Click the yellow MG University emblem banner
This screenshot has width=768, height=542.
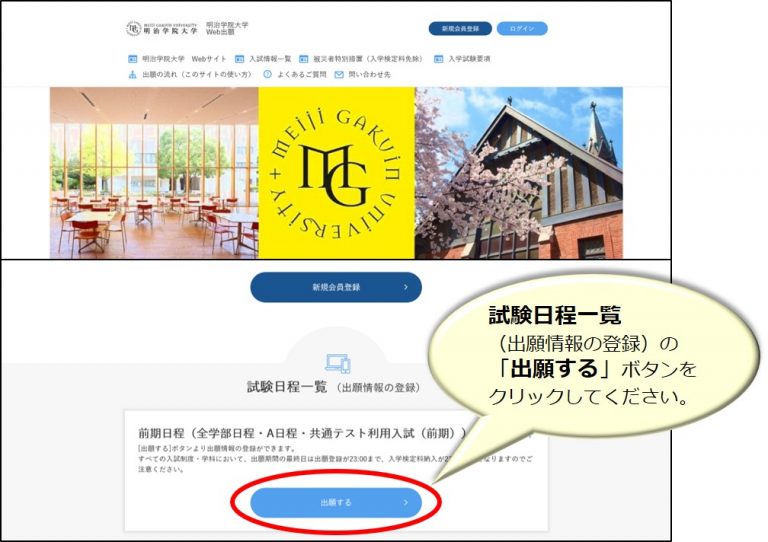coord(336,173)
